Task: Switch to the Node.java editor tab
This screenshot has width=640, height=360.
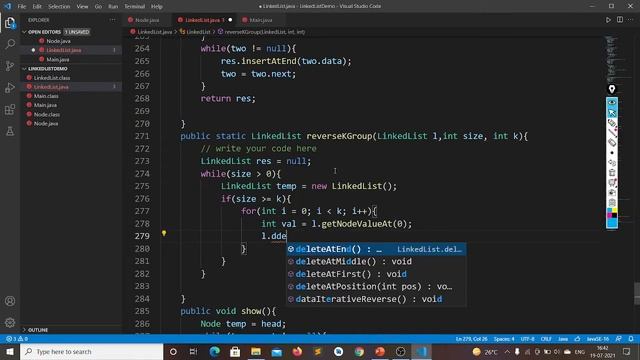Action: click(147, 20)
